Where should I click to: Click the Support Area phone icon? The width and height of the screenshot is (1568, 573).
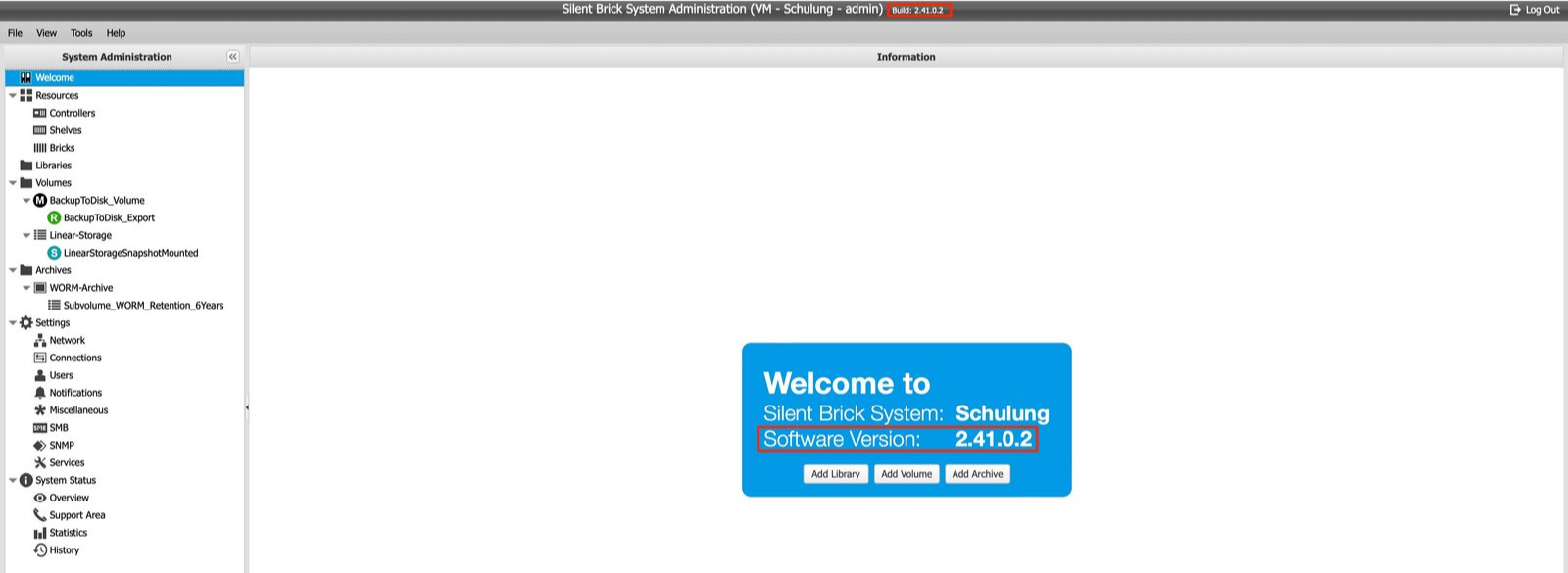(x=40, y=515)
